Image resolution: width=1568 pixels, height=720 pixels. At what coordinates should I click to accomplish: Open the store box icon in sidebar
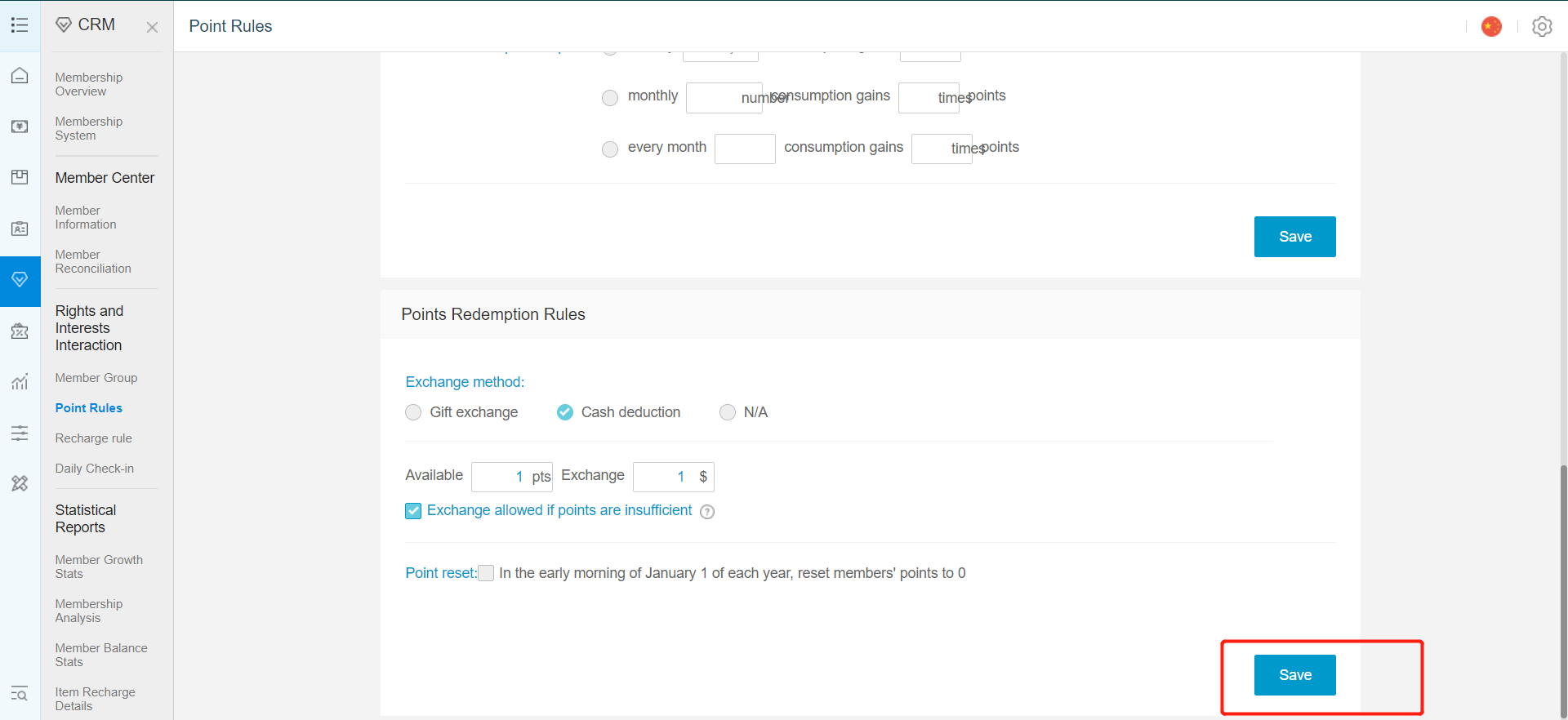[x=20, y=177]
